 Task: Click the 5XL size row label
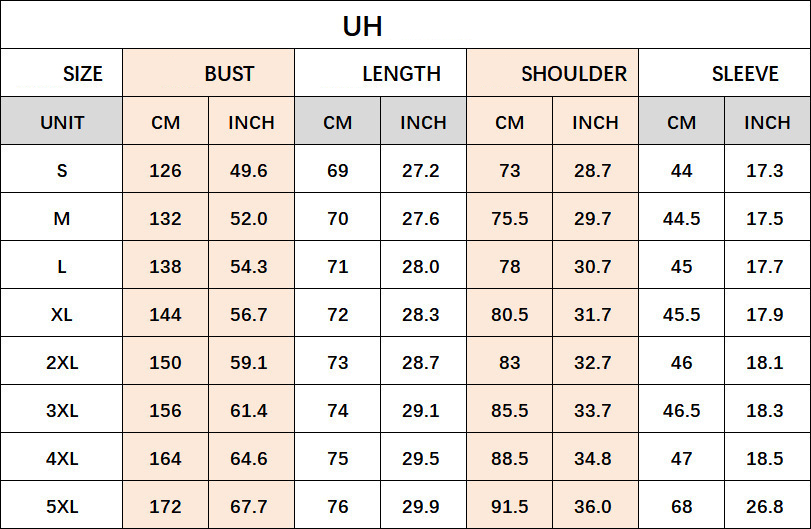pos(62,507)
